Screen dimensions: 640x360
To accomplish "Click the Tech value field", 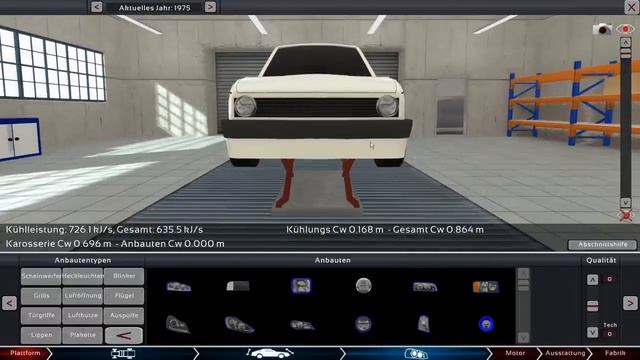I will pyautogui.click(x=609, y=334).
